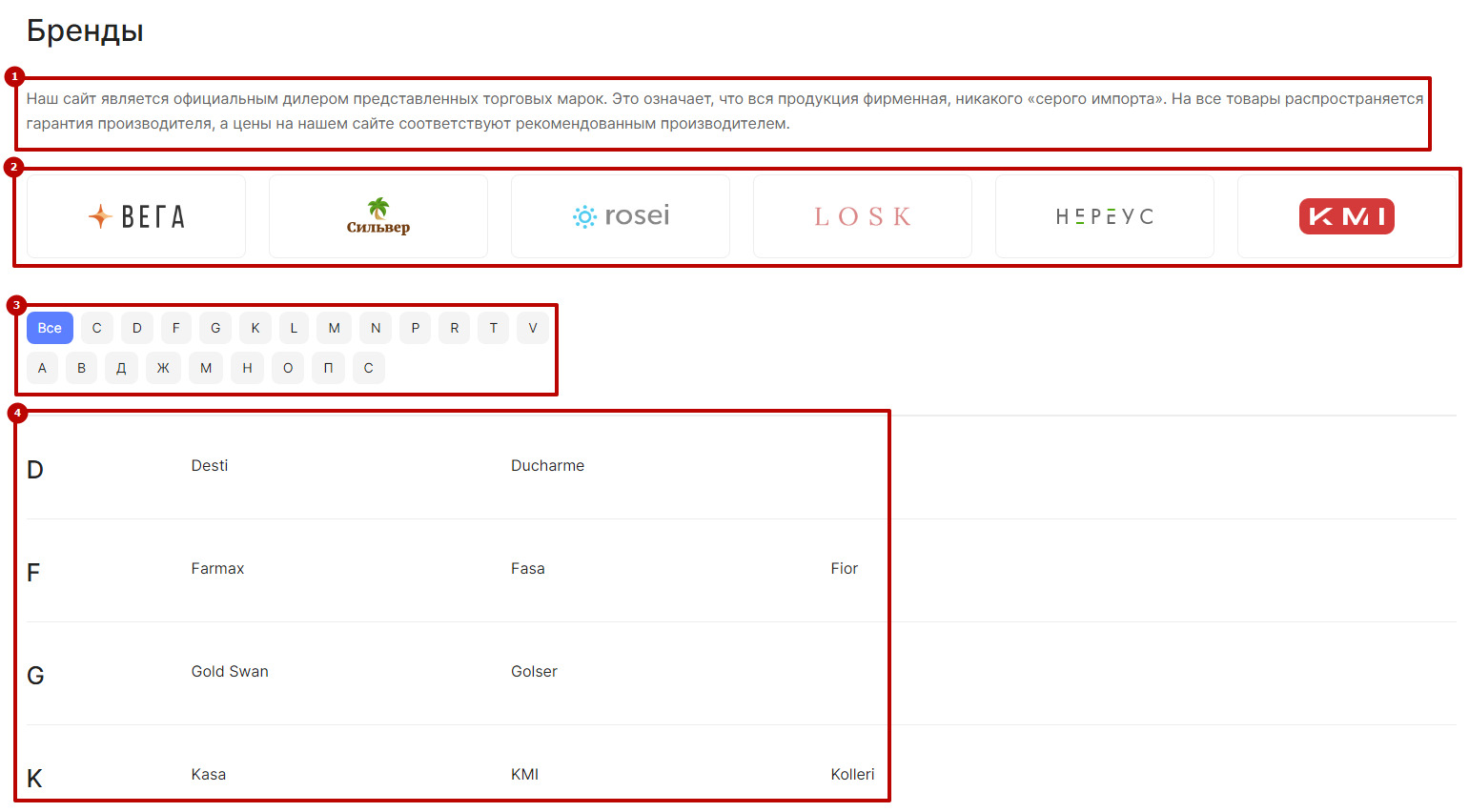The height and width of the screenshot is (812, 1469).
Task: Filter brands by letter R
Action: point(455,328)
